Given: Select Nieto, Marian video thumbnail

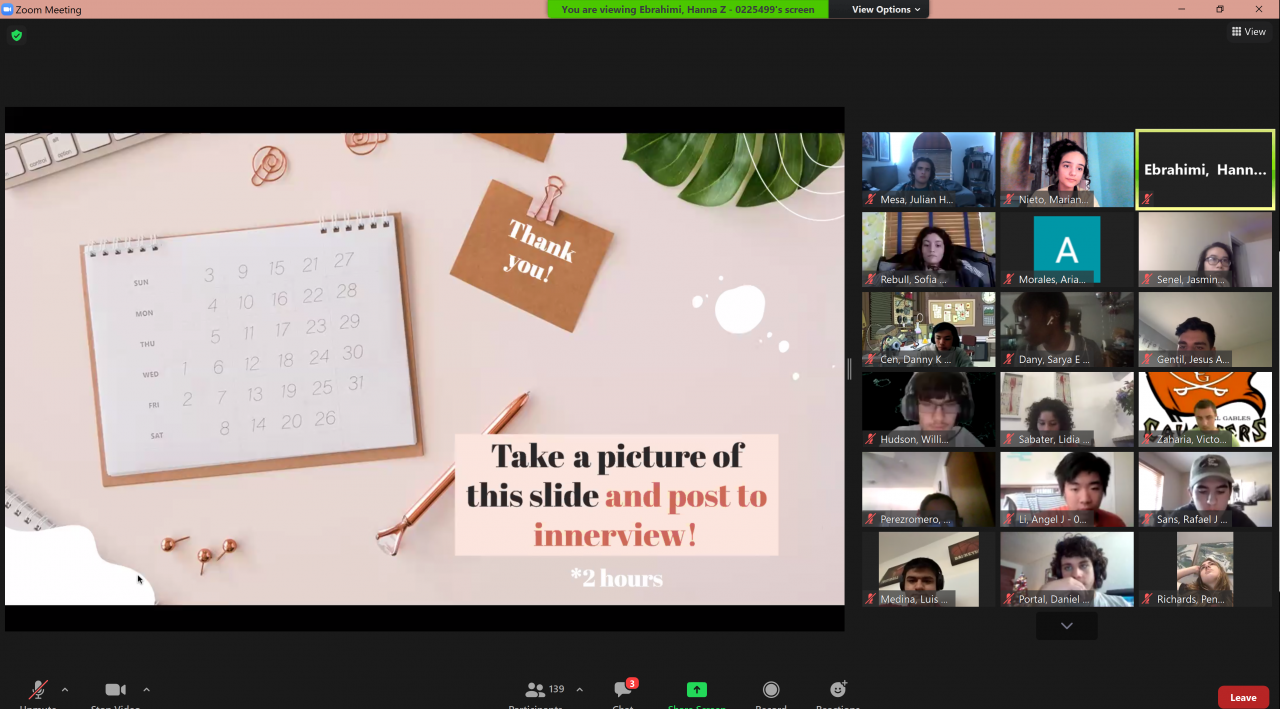Looking at the screenshot, I should tap(1067, 170).
